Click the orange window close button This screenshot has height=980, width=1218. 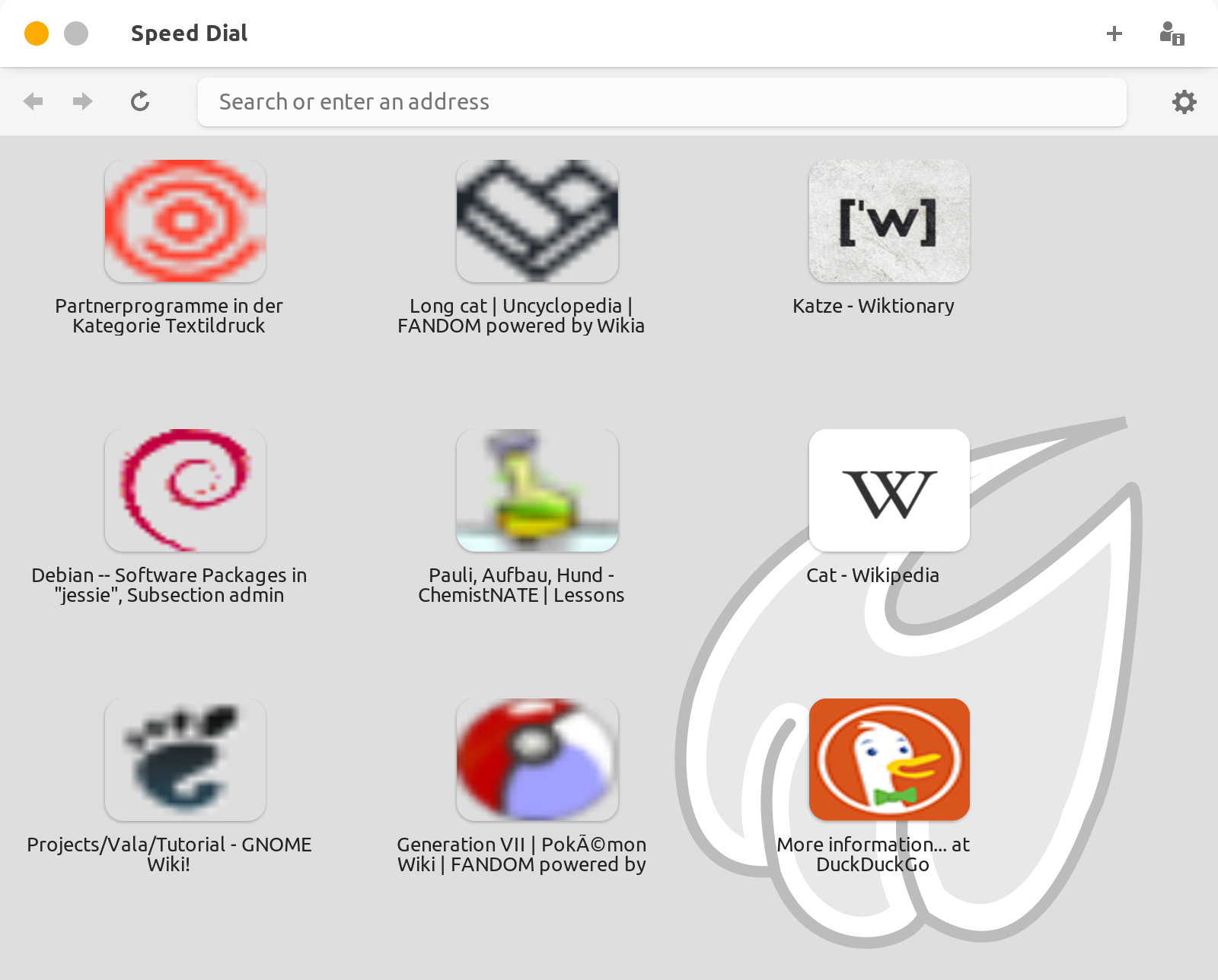(37, 33)
